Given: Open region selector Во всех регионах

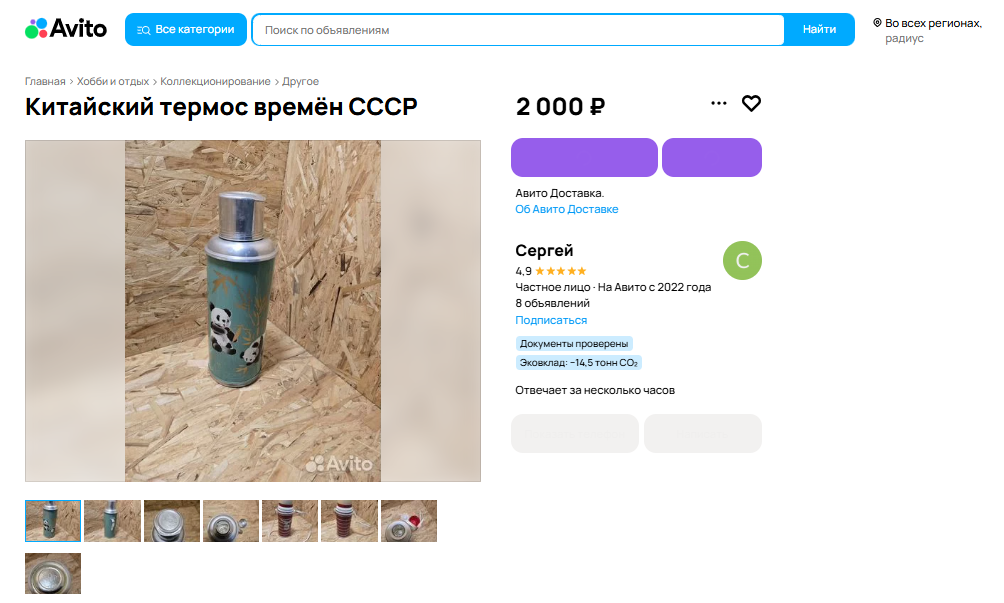Looking at the screenshot, I should pos(933,23).
